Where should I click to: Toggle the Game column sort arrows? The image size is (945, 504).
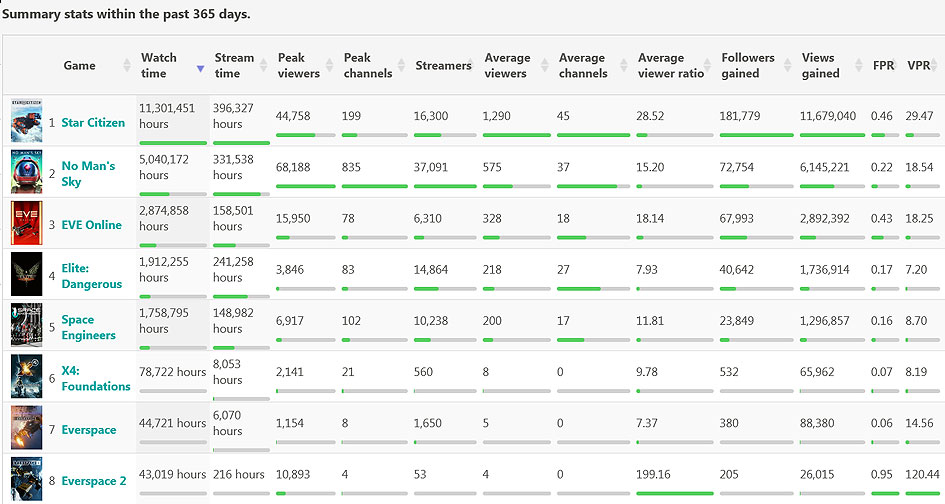coord(127,65)
